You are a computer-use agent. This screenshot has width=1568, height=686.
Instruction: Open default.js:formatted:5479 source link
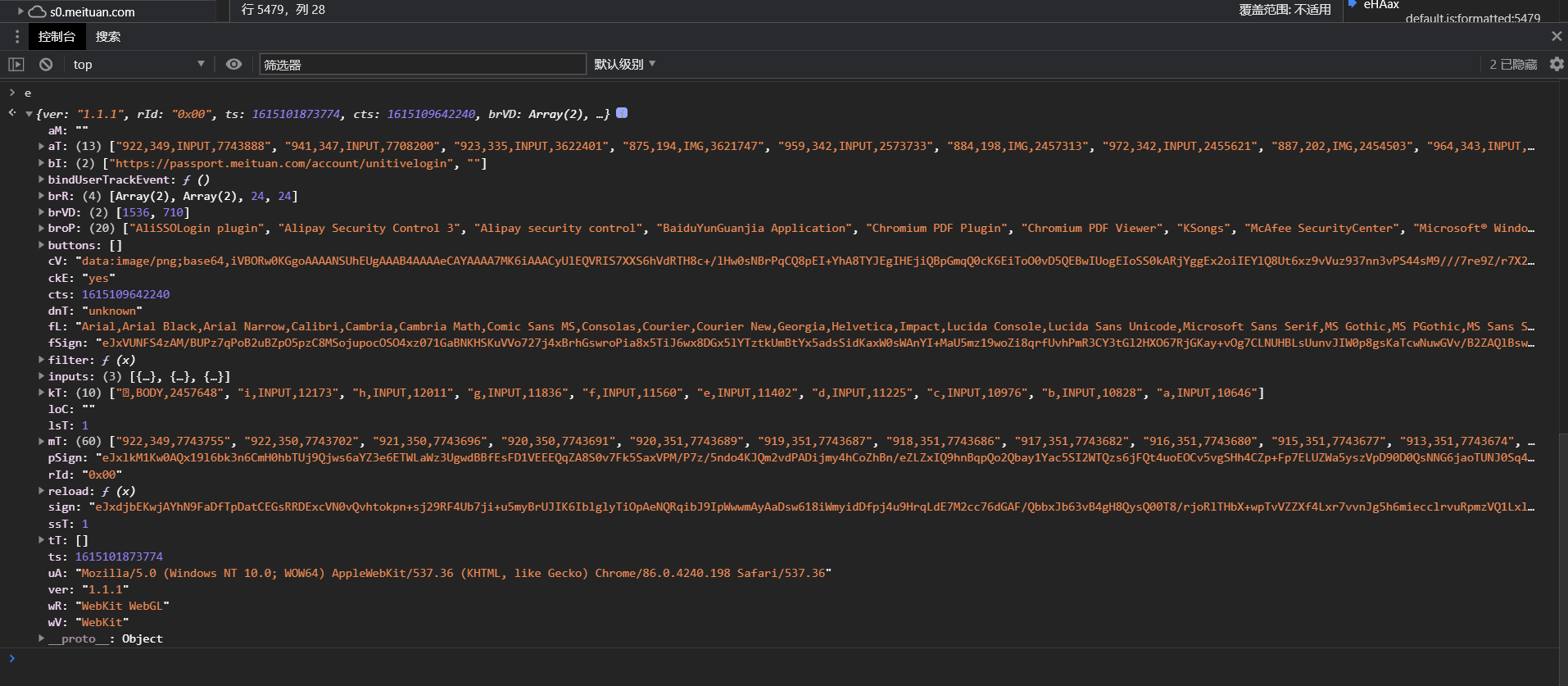1472,18
